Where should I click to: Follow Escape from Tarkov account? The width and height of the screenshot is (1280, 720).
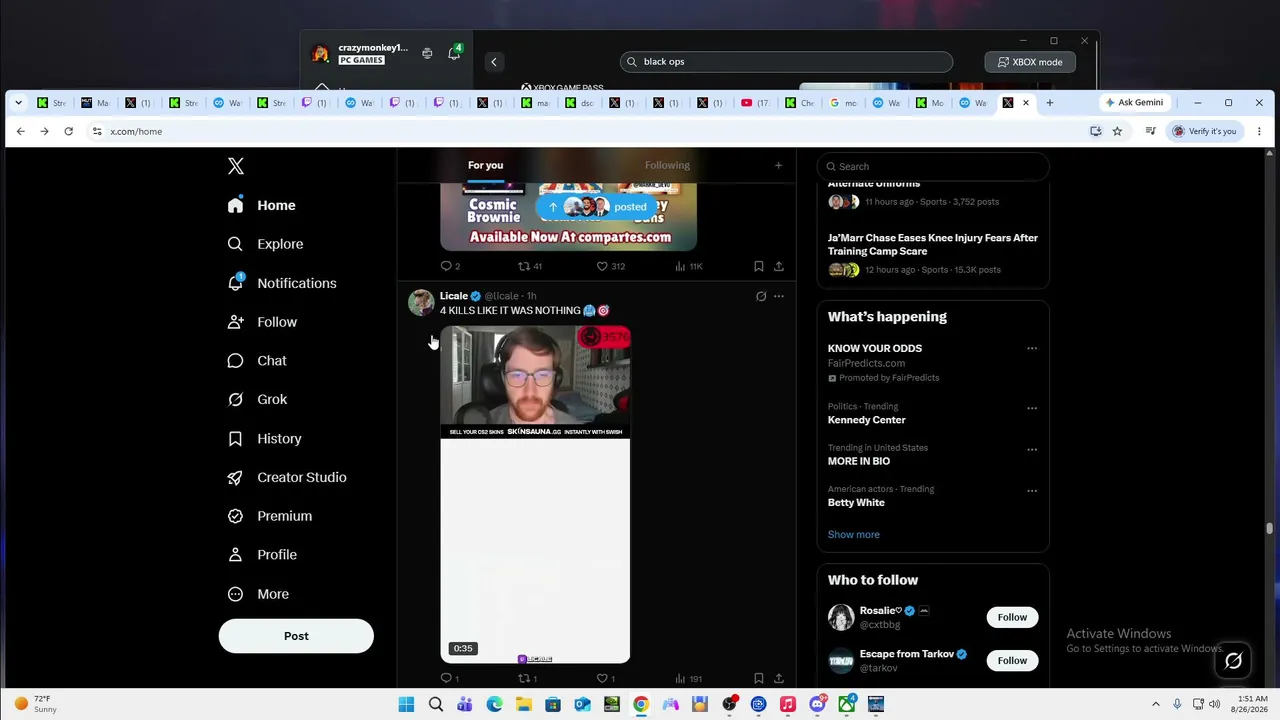1012,660
